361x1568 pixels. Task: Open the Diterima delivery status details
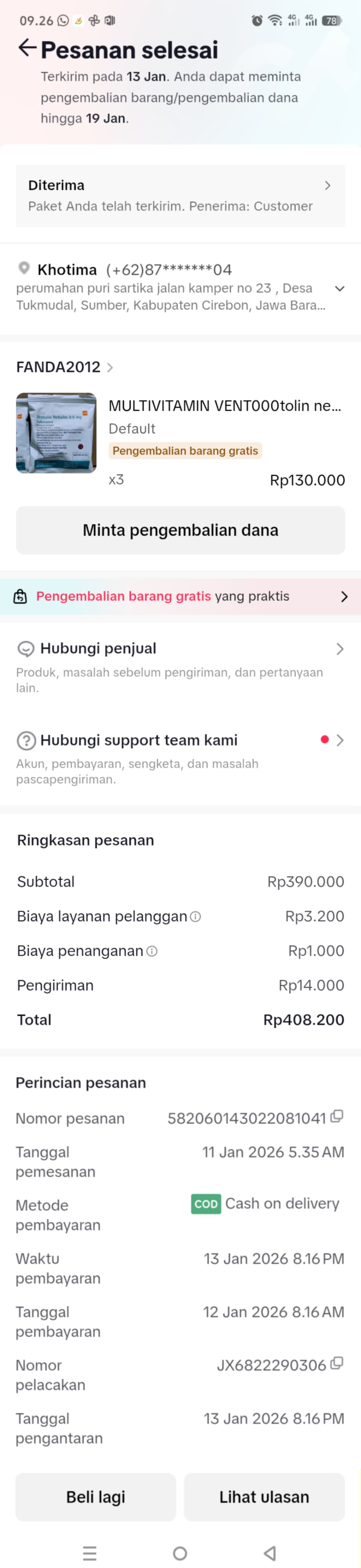coord(181,195)
